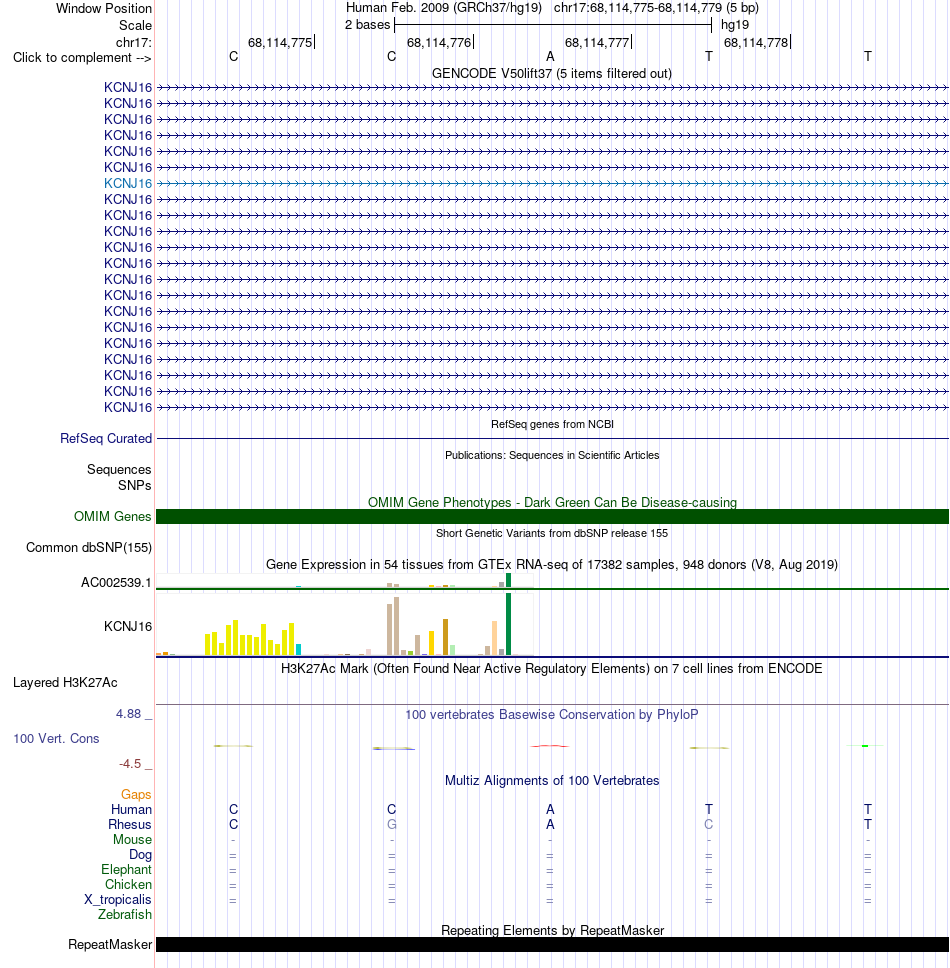Click the gray C base in Rhesus row
Viewport: 950px width, 968px height.
tap(709, 824)
